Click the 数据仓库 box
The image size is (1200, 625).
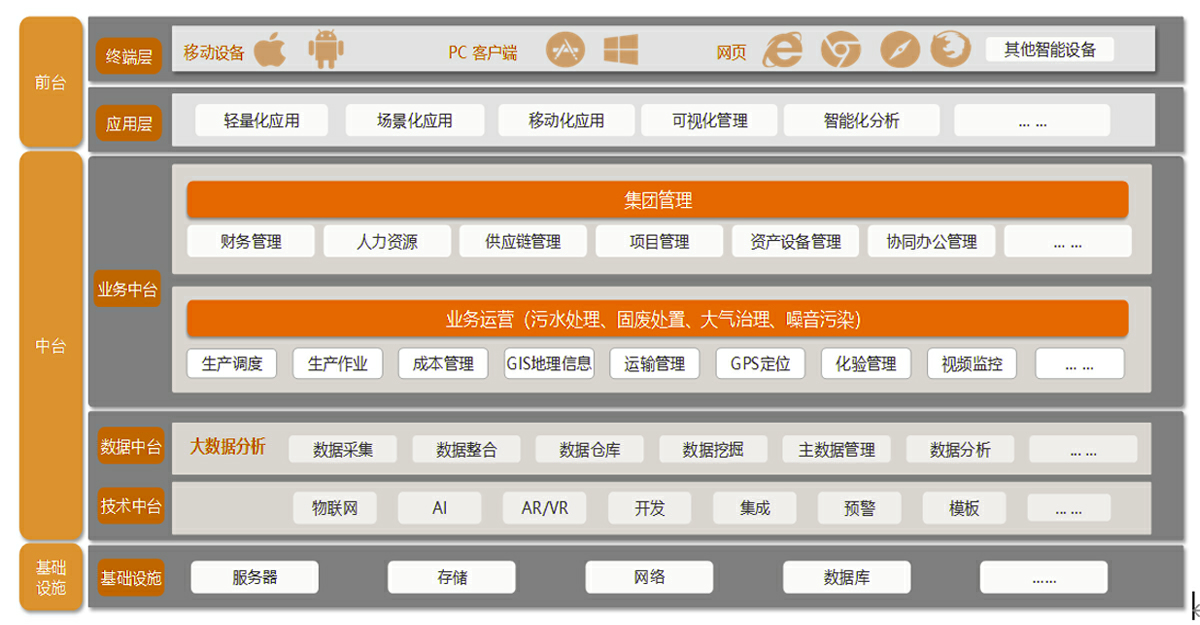tap(590, 449)
